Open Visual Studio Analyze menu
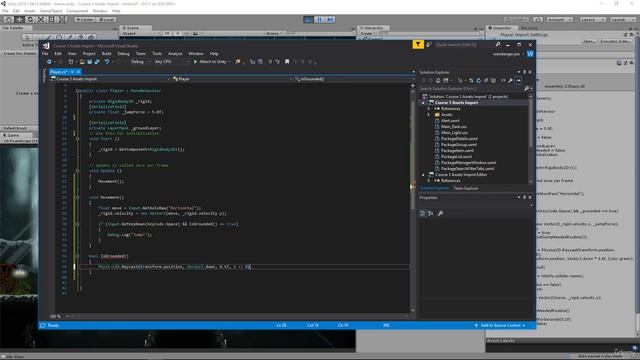The height and width of the screenshot is (360, 640). pyautogui.click(x=175, y=53)
